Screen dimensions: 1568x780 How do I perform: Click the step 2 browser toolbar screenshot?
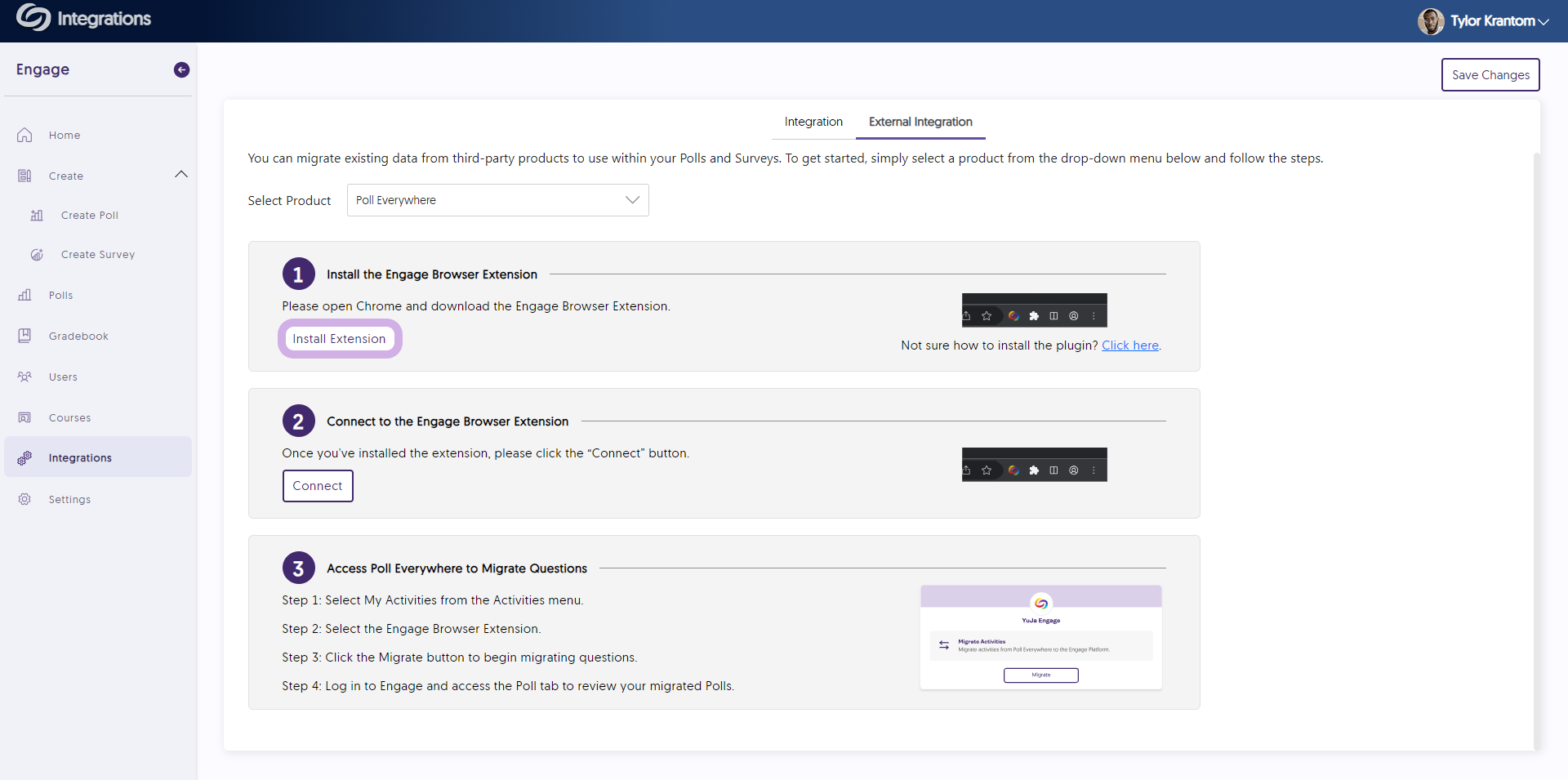click(x=1034, y=465)
